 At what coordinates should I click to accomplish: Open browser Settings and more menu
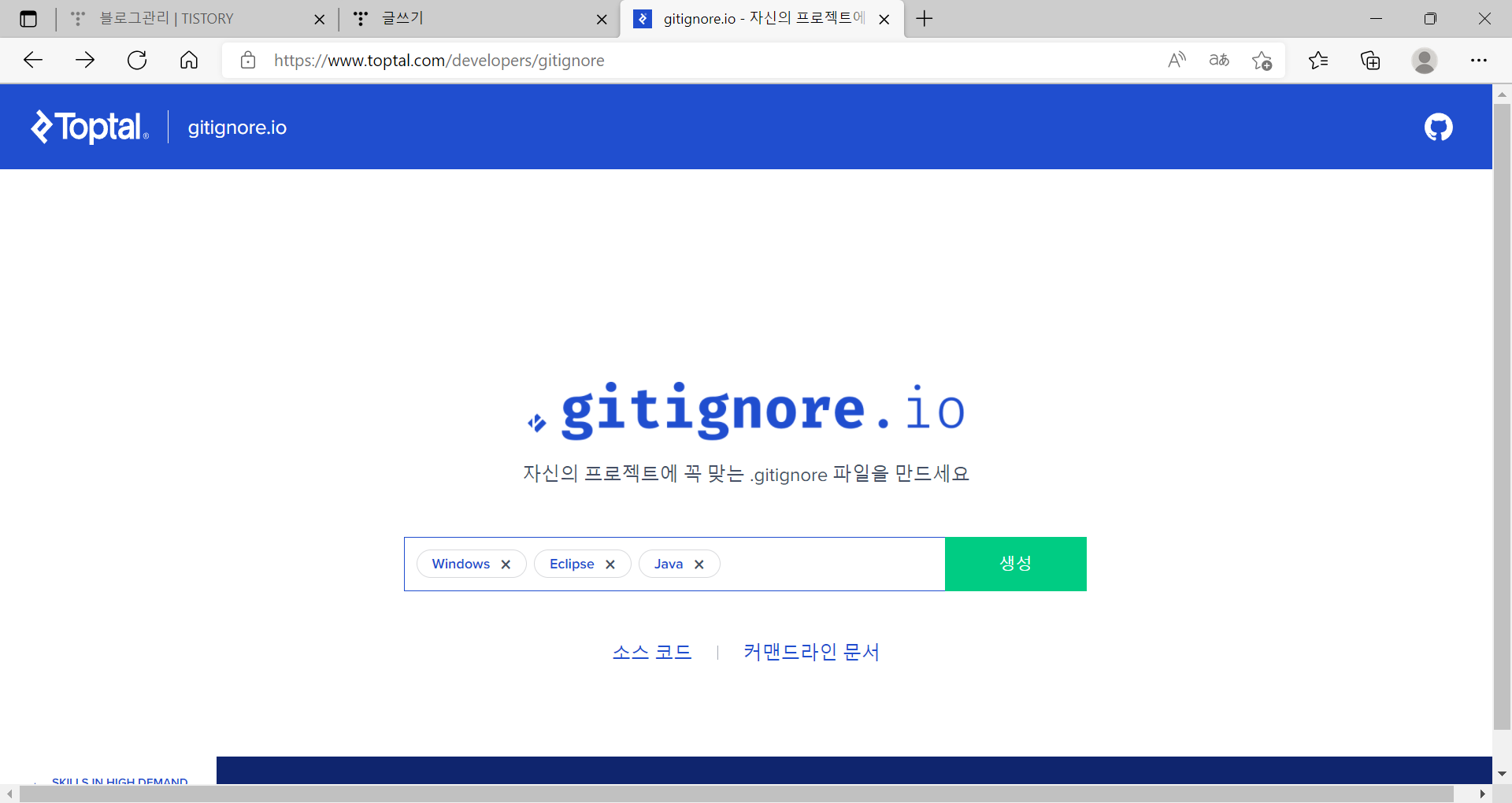click(1479, 60)
